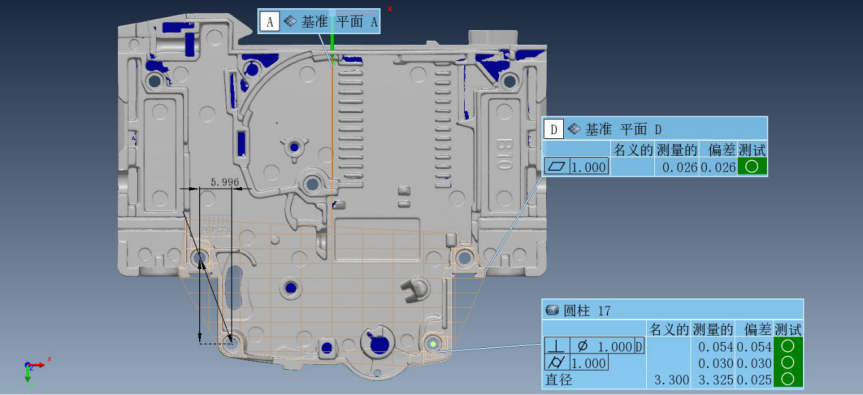Screen dimensions: 863x395
Task: Click green pass indicator for flatness 0.026
Action: click(x=752, y=166)
